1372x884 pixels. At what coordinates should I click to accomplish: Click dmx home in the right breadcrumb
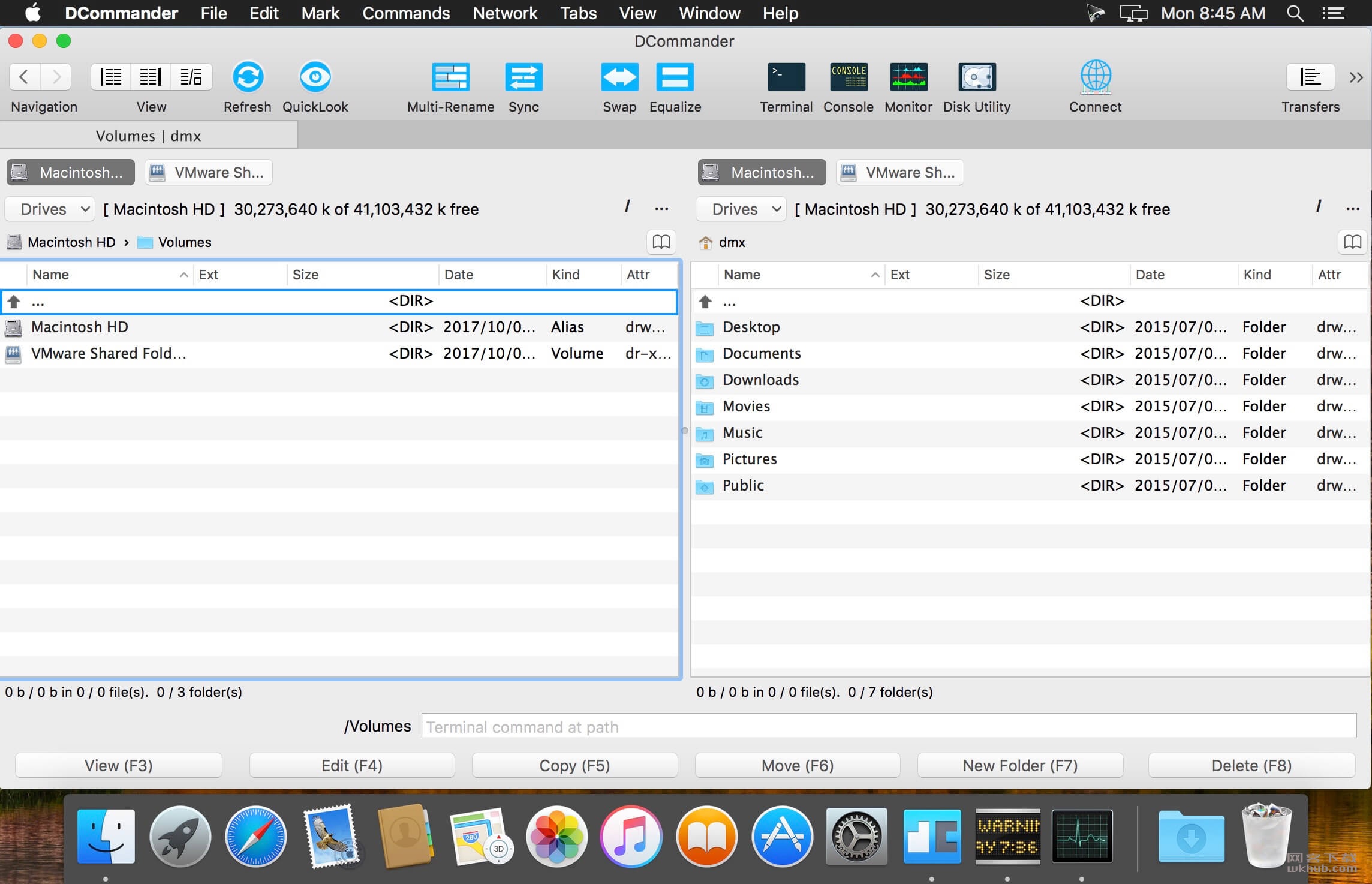pos(722,242)
